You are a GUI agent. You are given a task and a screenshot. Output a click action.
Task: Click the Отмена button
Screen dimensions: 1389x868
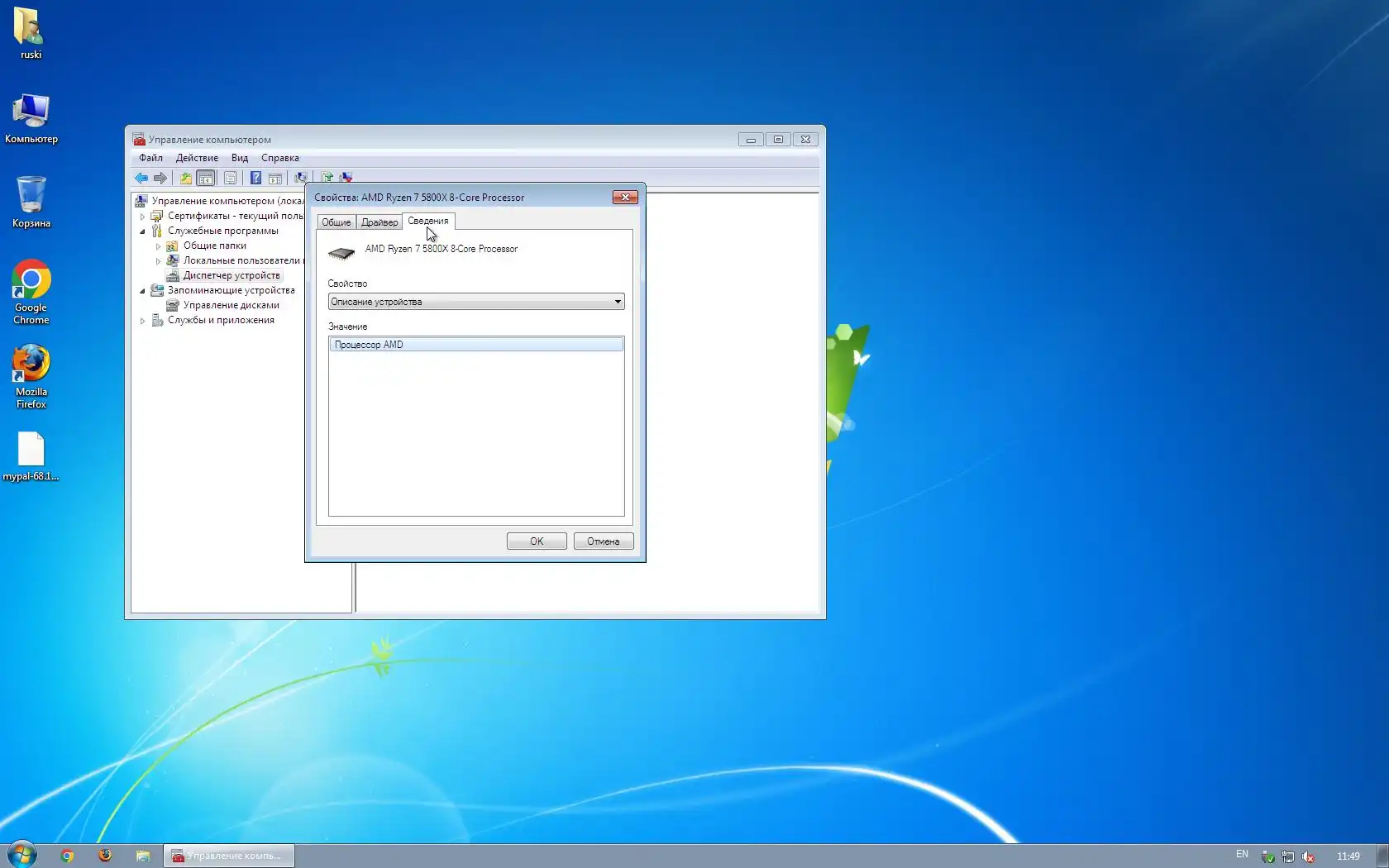pos(604,541)
